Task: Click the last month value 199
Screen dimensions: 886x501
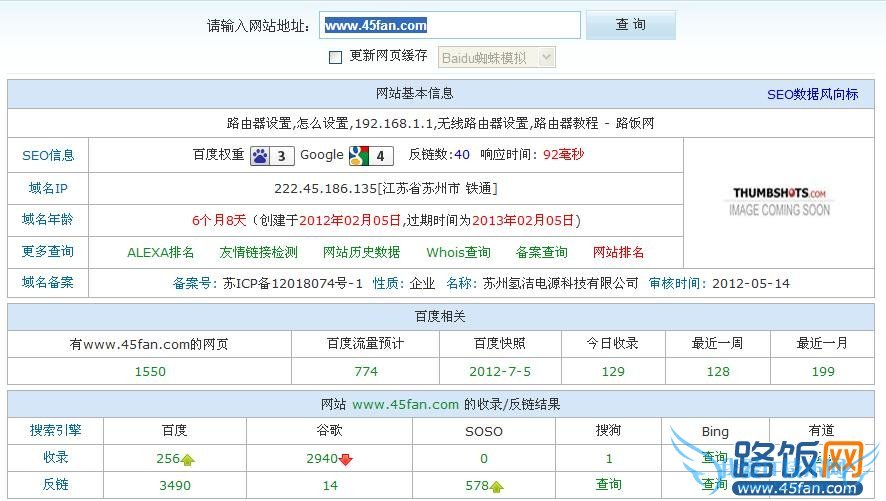Action: click(x=823, y=372)
